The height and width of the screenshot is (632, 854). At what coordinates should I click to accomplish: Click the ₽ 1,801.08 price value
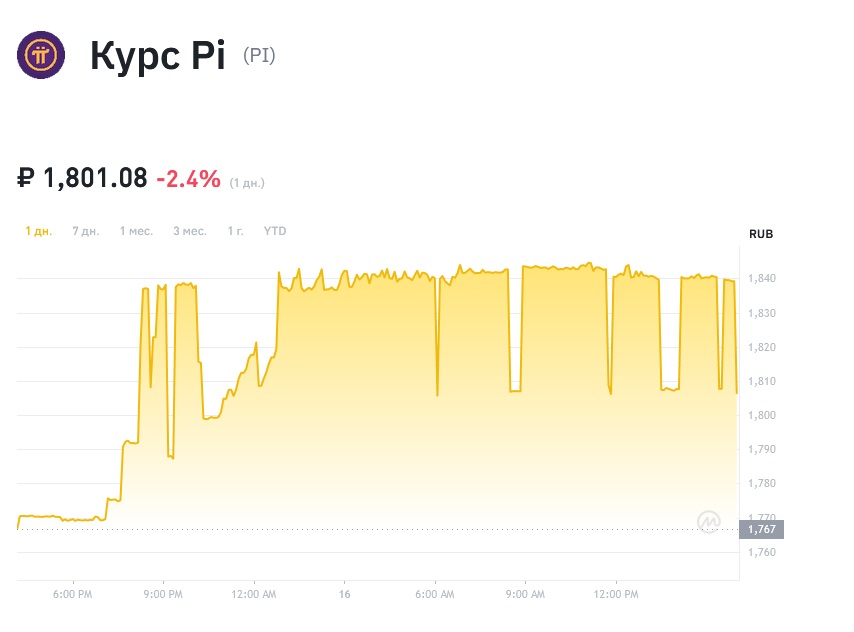pos(82,179)
